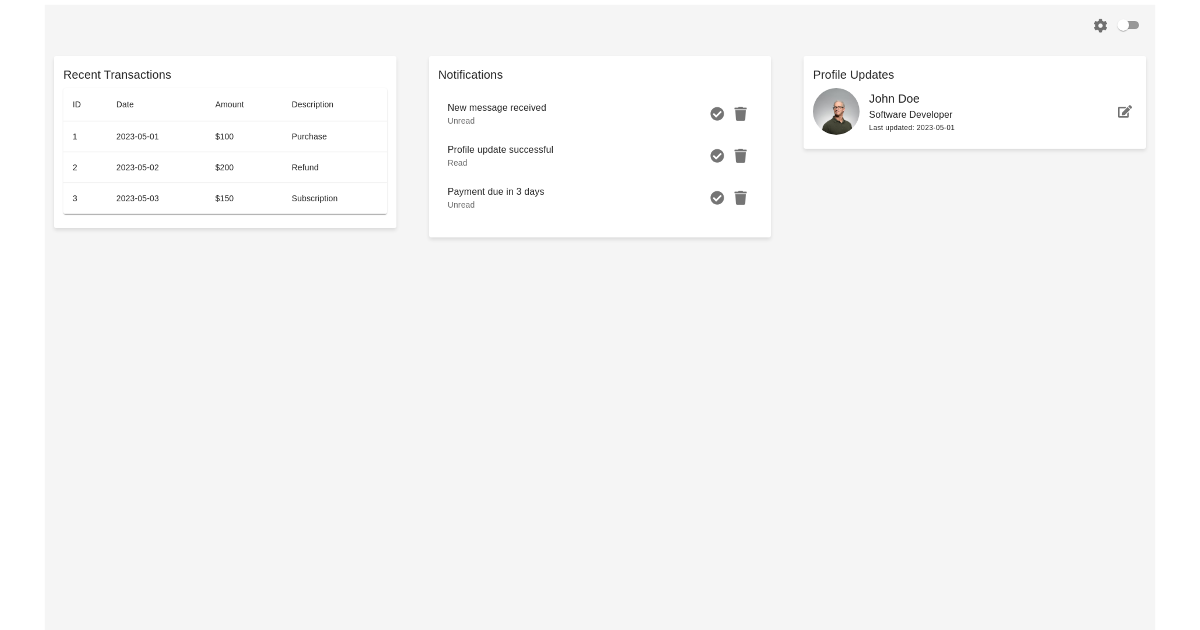Delete the "New message received" notification

[x=740, y=114]
